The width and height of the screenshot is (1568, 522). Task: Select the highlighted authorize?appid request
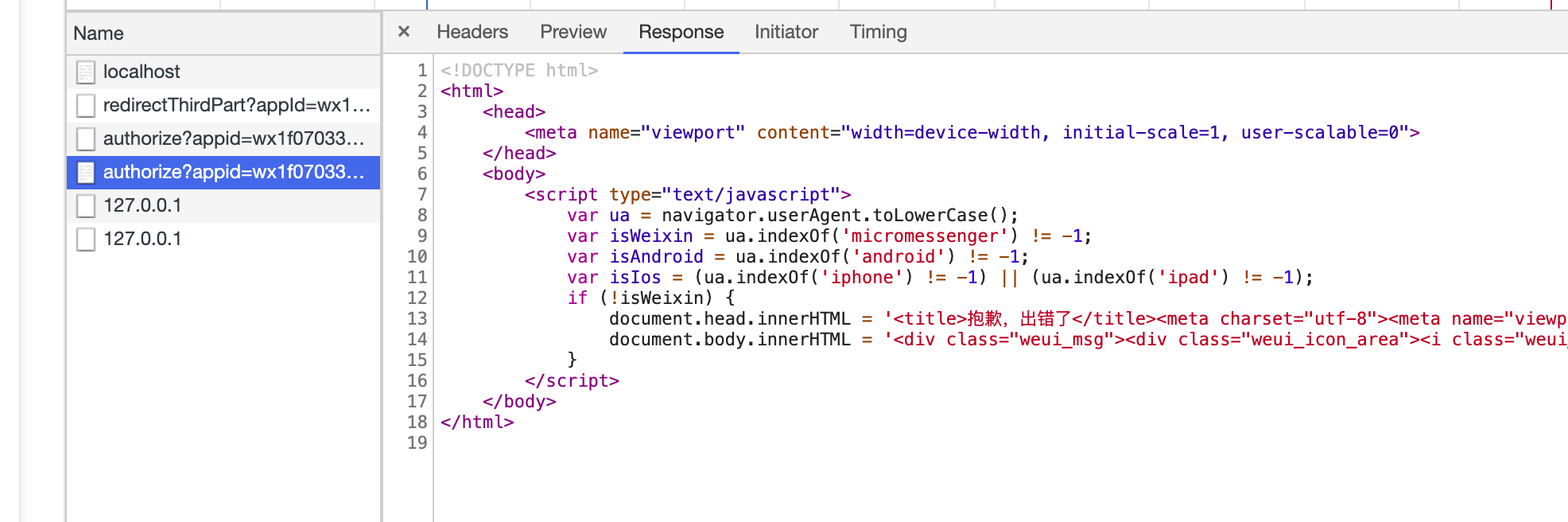tap(223, 172)
